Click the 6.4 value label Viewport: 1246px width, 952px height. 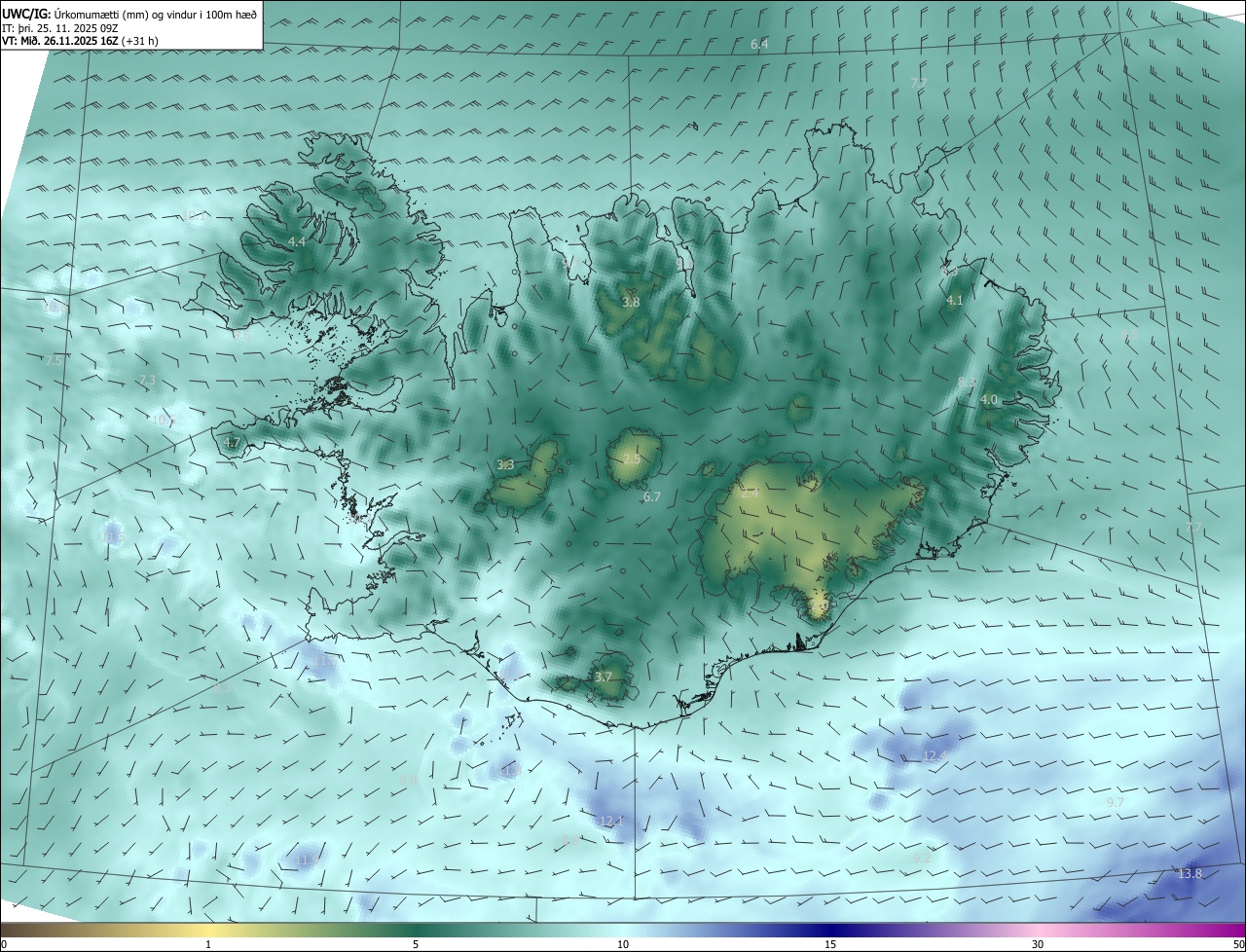click(x=759, y=45)
